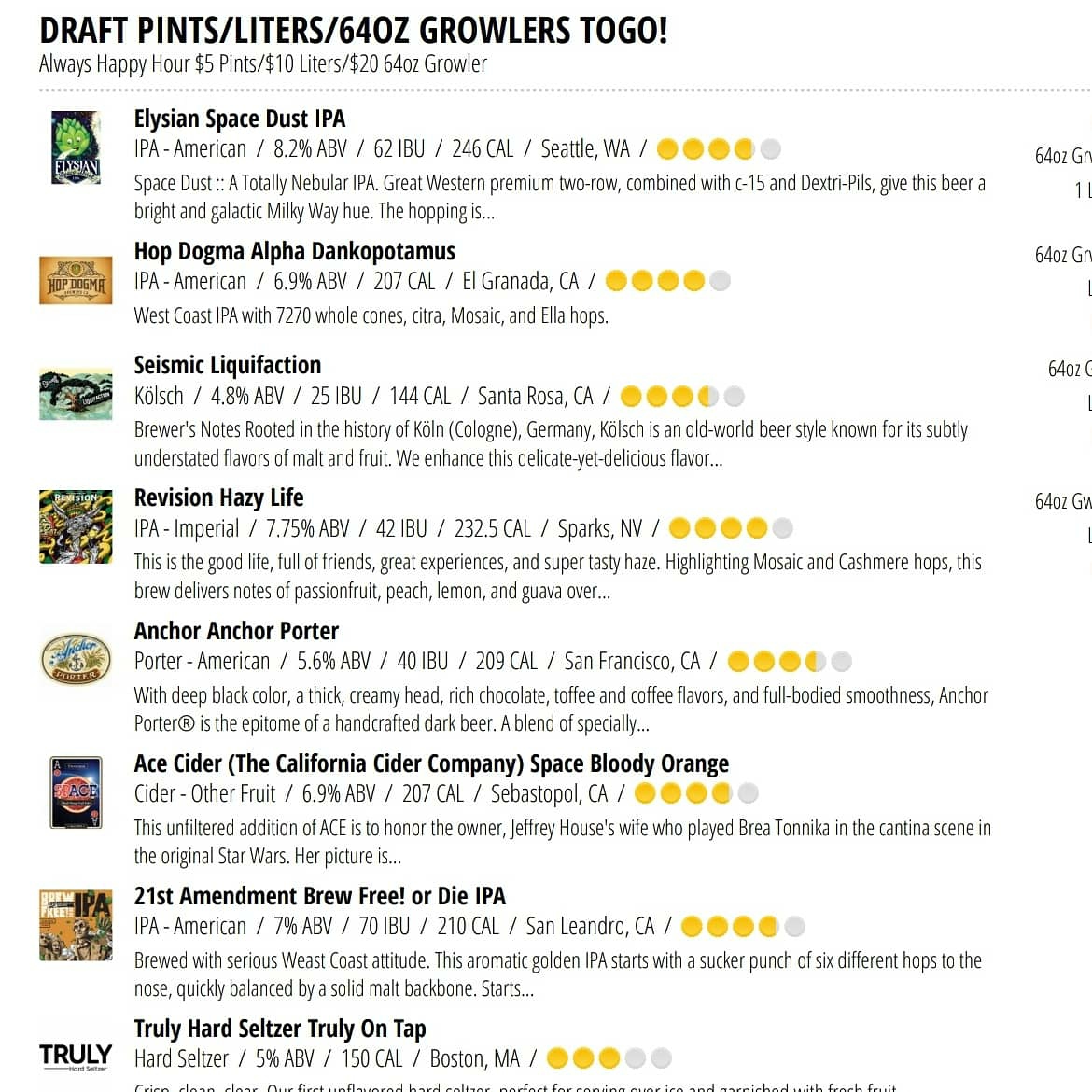Click the Truly Hard Seltzer logo
Image resolution: width=1092 pixels, height=1092 pixels.
point(76,1057)
